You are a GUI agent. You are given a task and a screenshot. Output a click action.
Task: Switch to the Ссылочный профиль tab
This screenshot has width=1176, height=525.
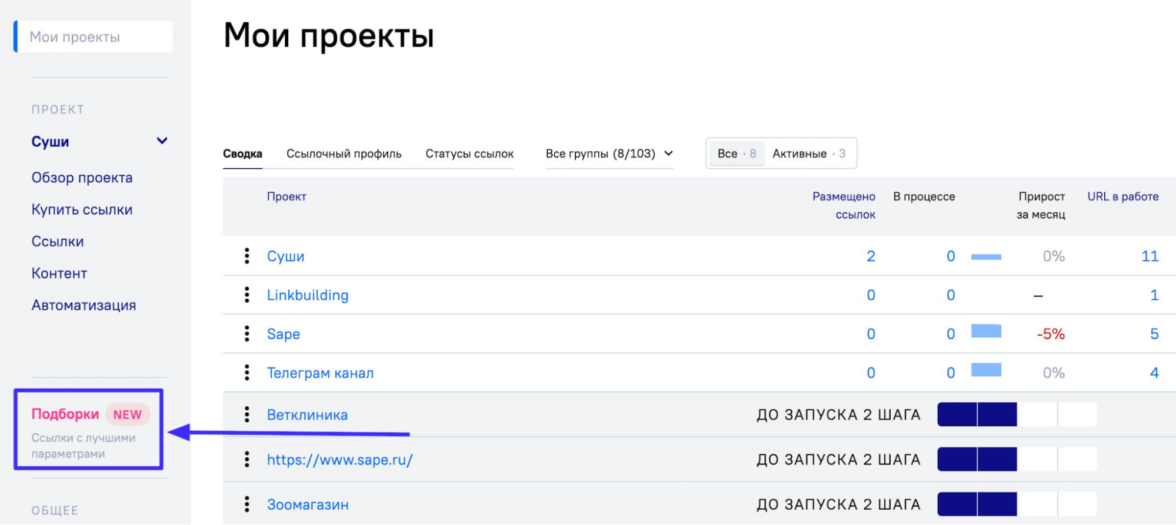click(344, 154)
